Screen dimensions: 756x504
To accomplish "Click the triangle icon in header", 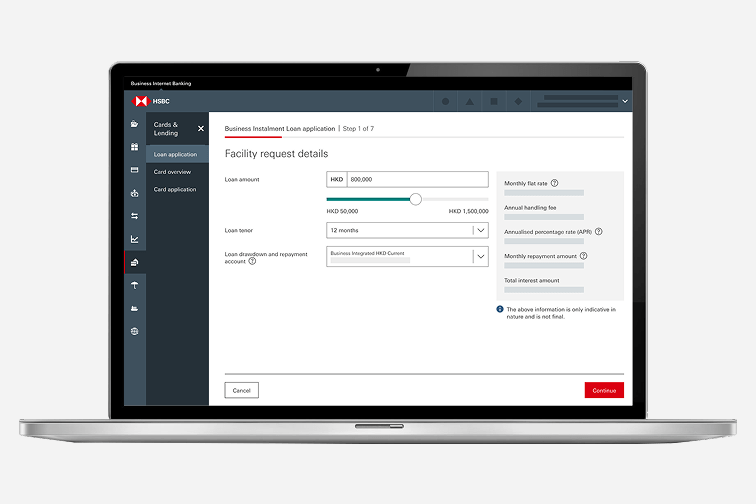I will pos(470,101).
